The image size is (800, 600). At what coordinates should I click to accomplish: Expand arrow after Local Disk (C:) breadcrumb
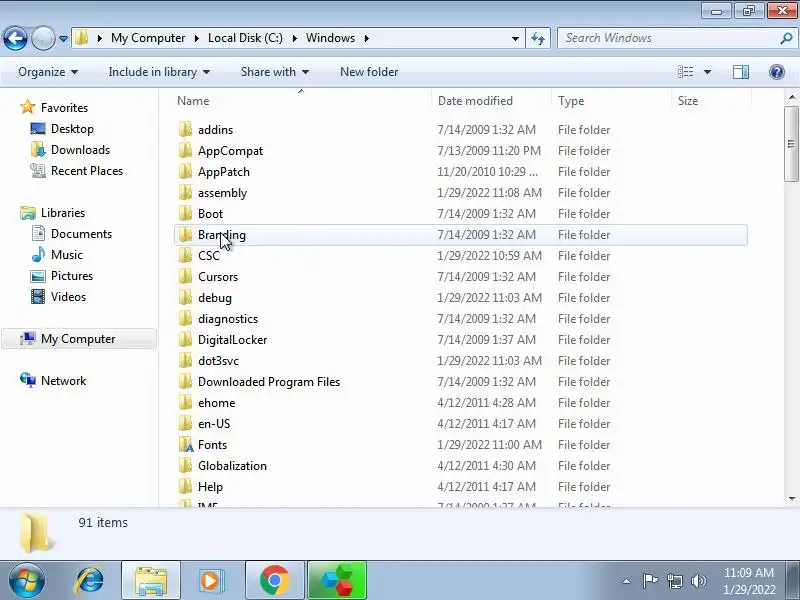click(x=294, y=38)
